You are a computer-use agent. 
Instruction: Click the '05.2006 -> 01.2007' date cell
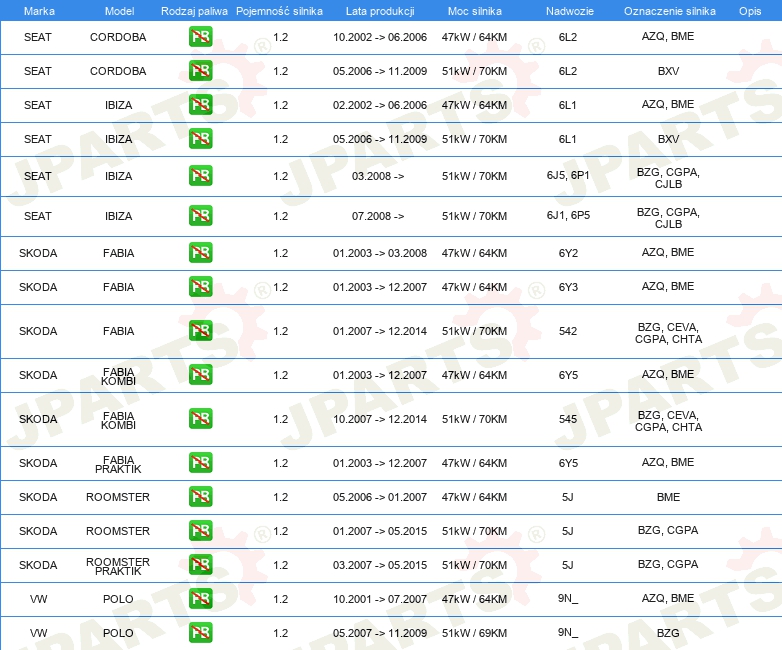click(x=380, y=497)
